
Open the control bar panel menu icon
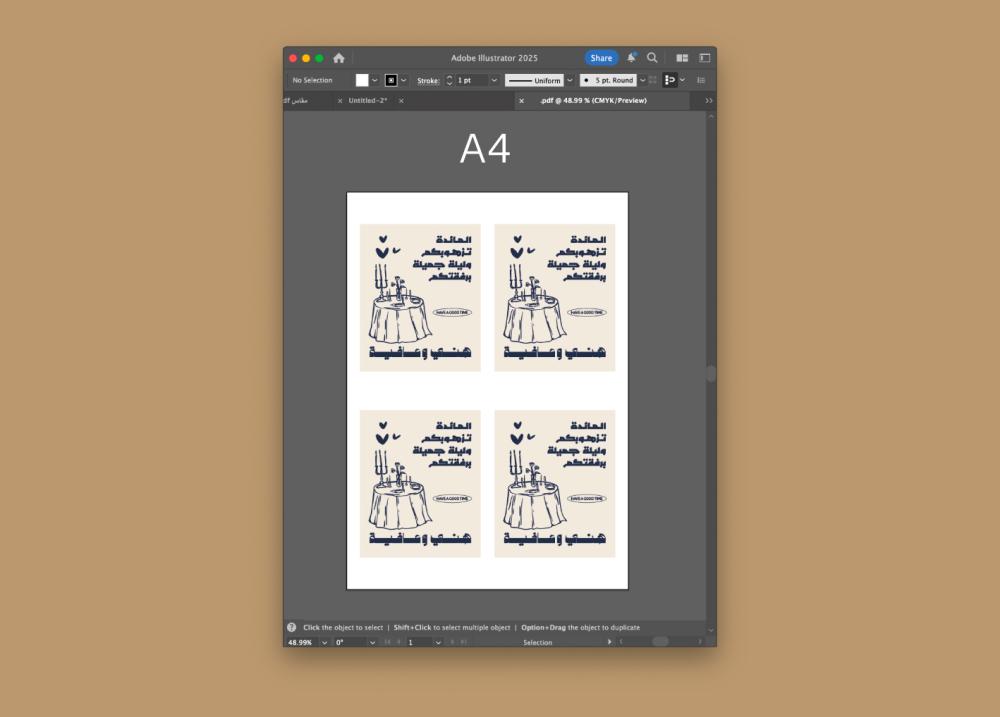[701, 80]
